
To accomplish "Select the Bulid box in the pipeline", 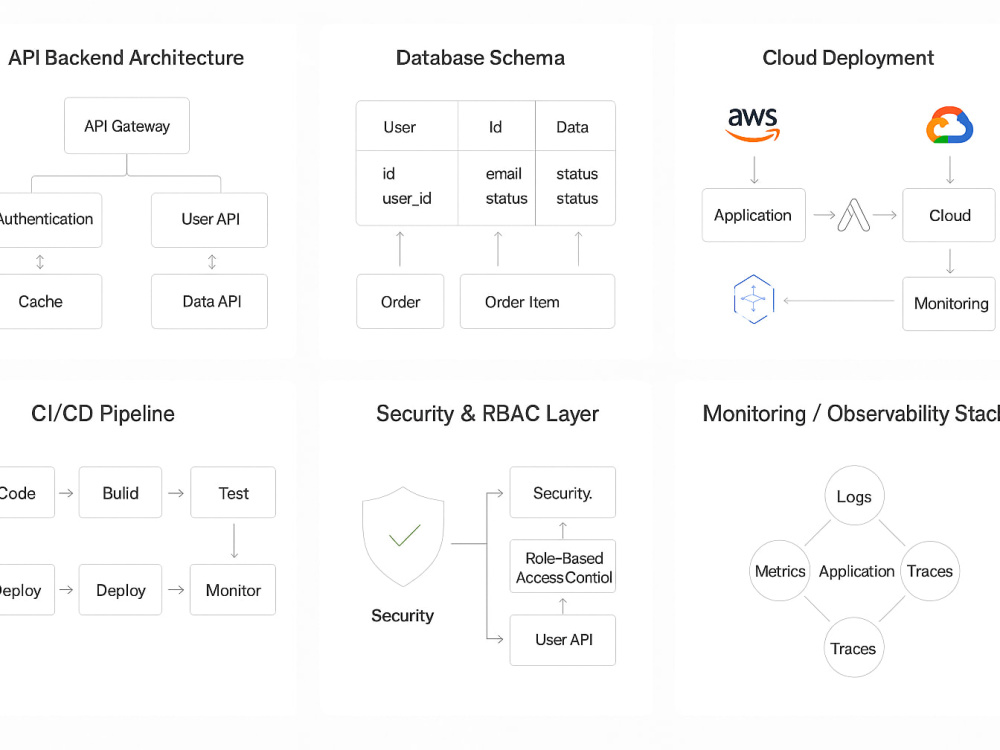I will (121, 492).
